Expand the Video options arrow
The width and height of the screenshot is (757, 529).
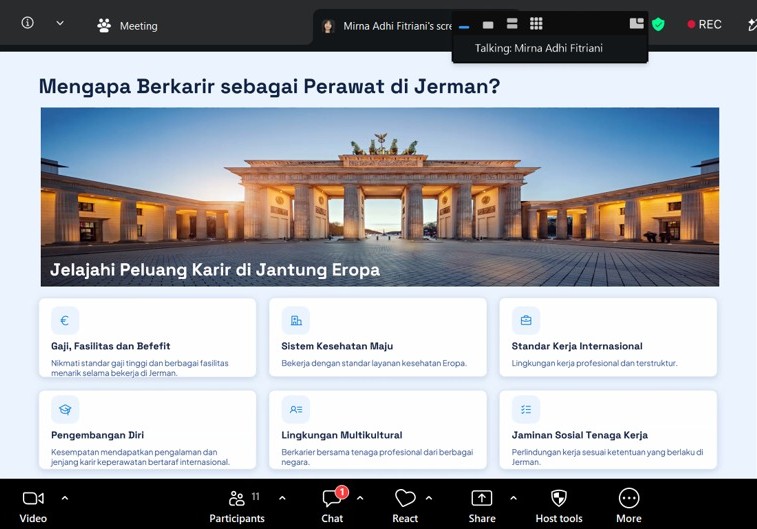click(65, 498)
